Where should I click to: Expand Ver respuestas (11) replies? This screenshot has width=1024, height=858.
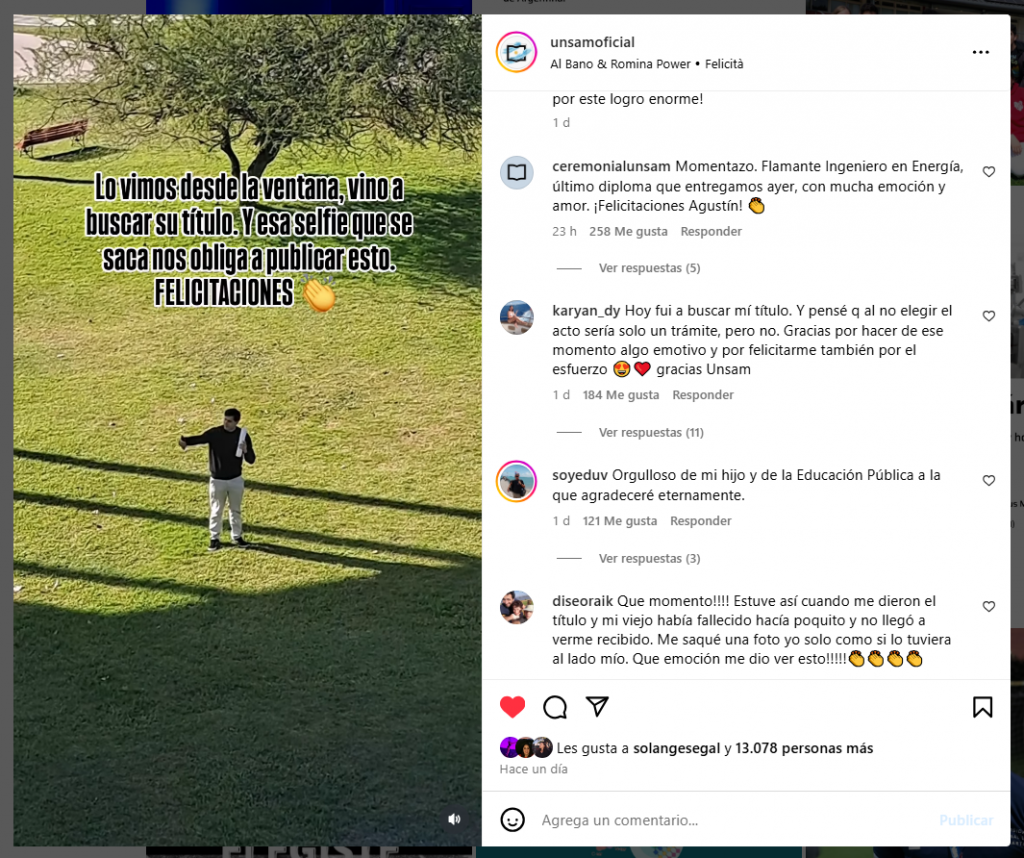click(x=651, y=432)
